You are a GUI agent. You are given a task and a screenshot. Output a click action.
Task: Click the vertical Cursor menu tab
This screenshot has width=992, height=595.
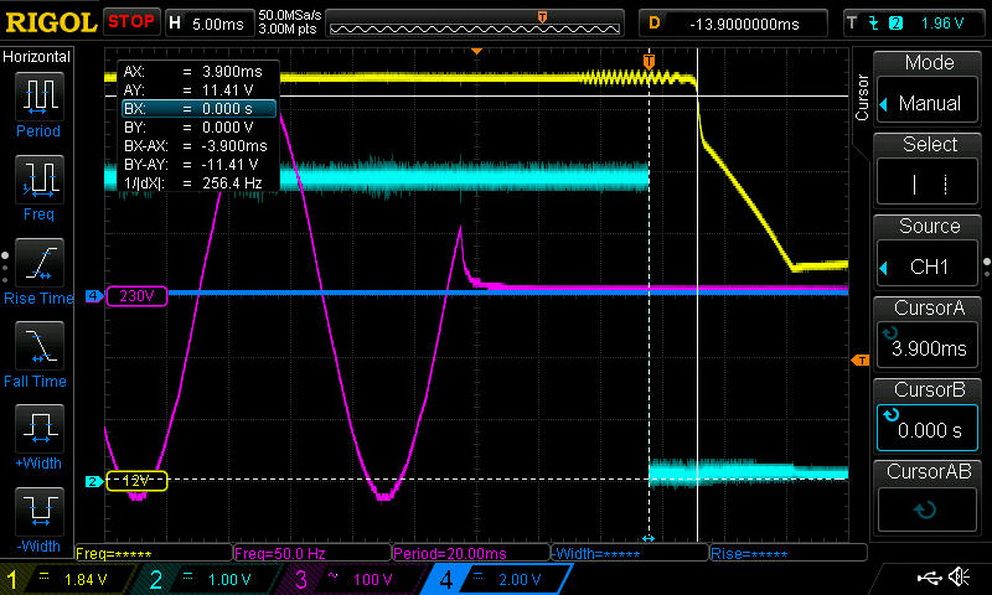[862, 97]
